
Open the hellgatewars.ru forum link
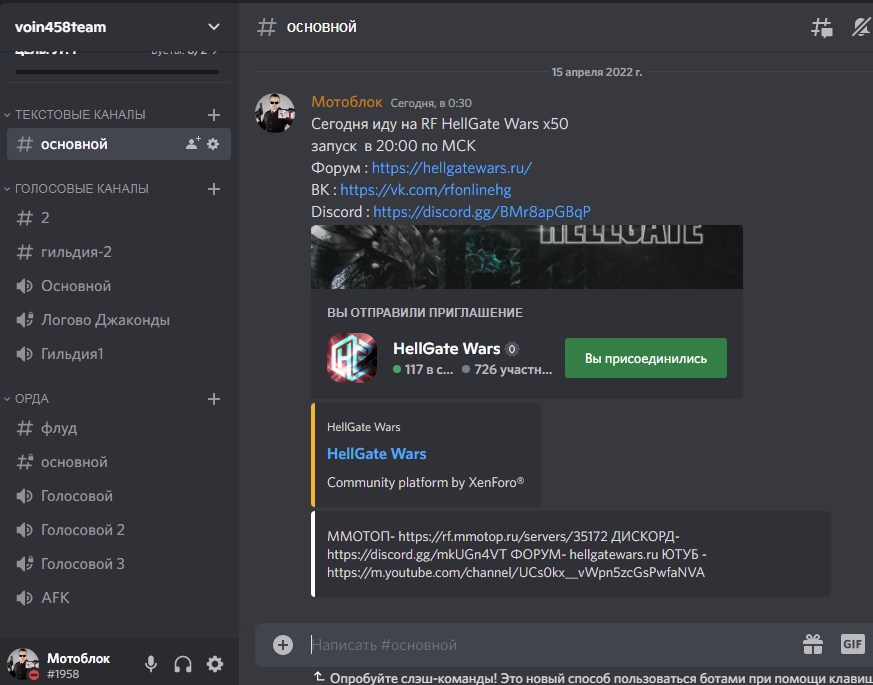pyautogui.click(x=452, y=168)
